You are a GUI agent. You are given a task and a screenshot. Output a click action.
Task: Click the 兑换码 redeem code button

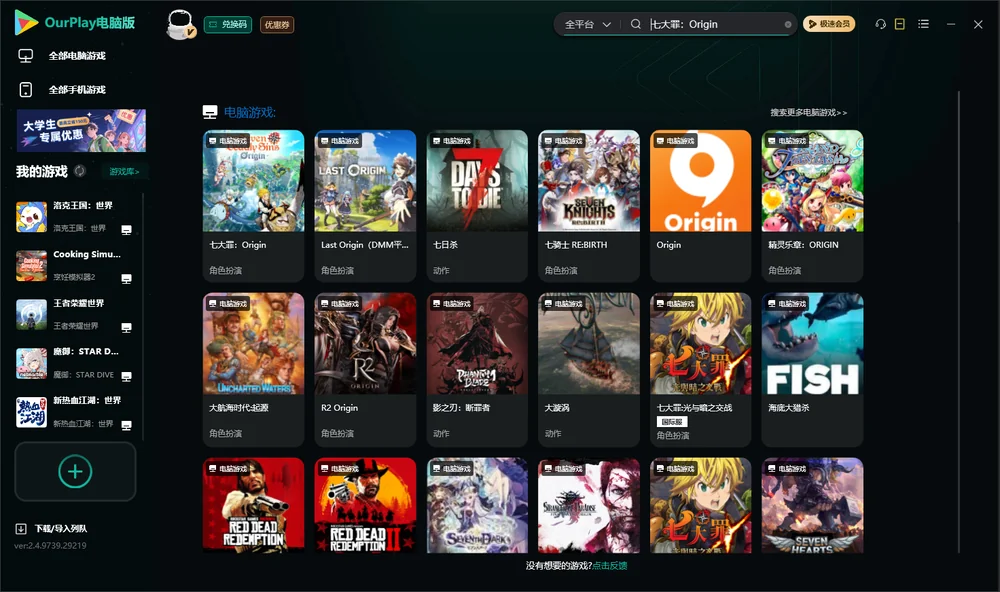(228, 25)
